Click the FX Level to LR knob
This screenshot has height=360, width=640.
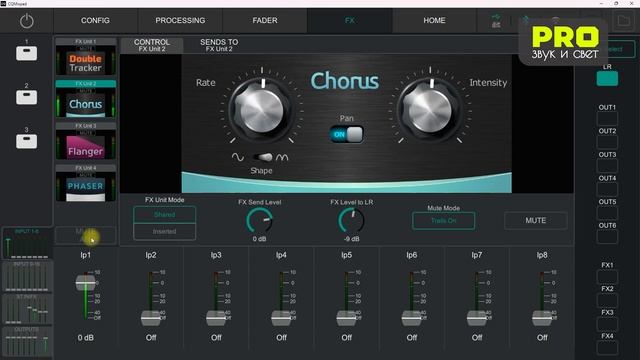tap(351, 220)
